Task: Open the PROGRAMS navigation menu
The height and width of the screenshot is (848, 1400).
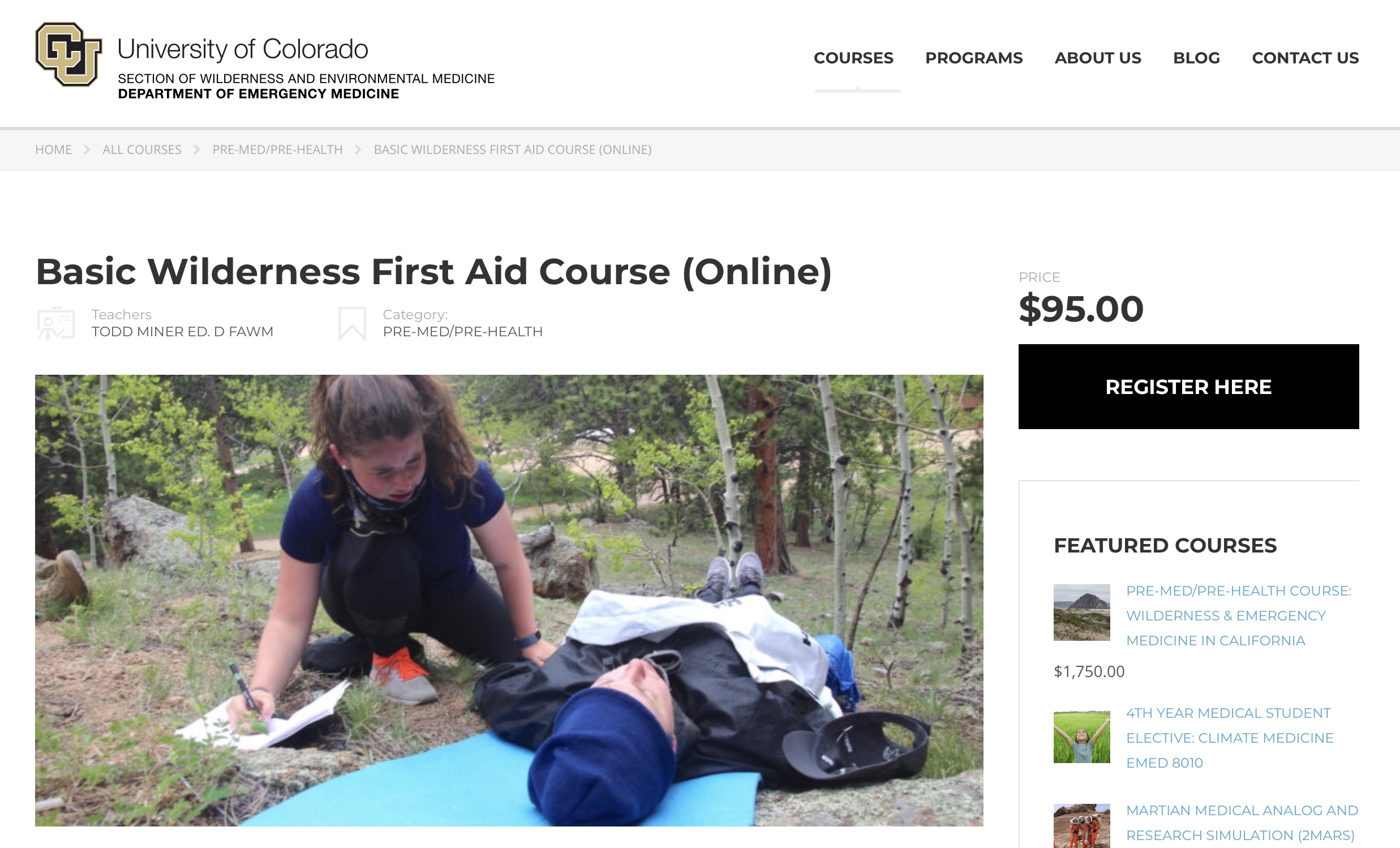Action: tap(974, 58)
